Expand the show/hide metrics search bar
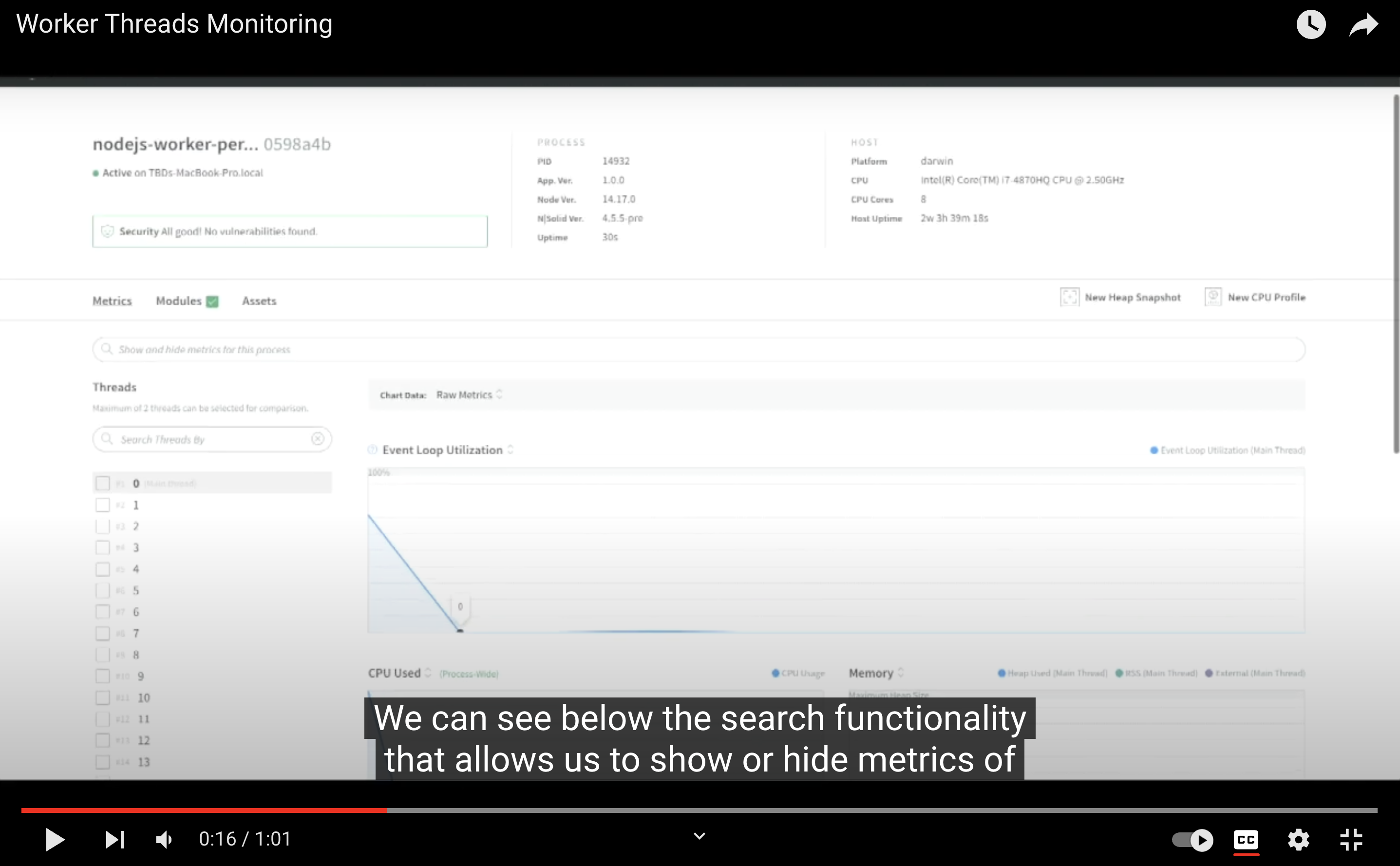Viewport: 1400px width, 866px height. [x=698, y=348]
